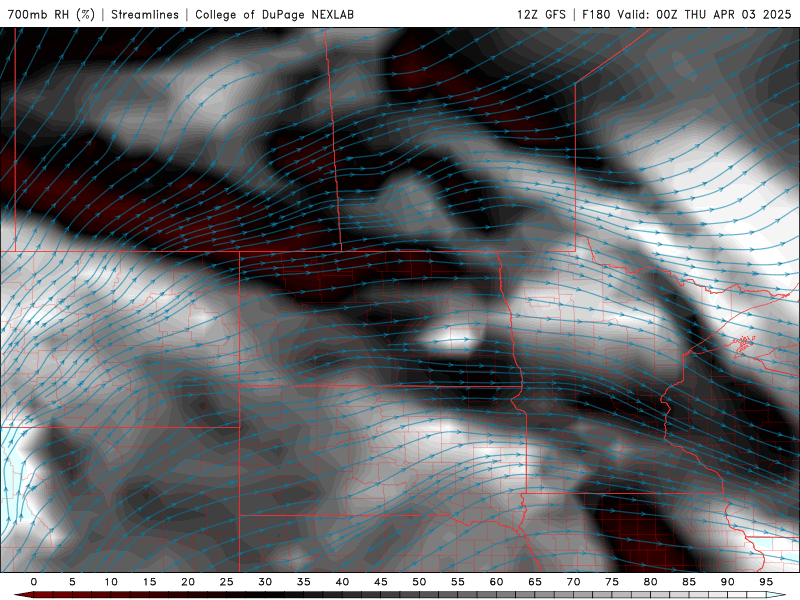The height and width of the screenshot is (600, 800).
Task: Click the colorbar label "40"
Action: coord(342,582)
